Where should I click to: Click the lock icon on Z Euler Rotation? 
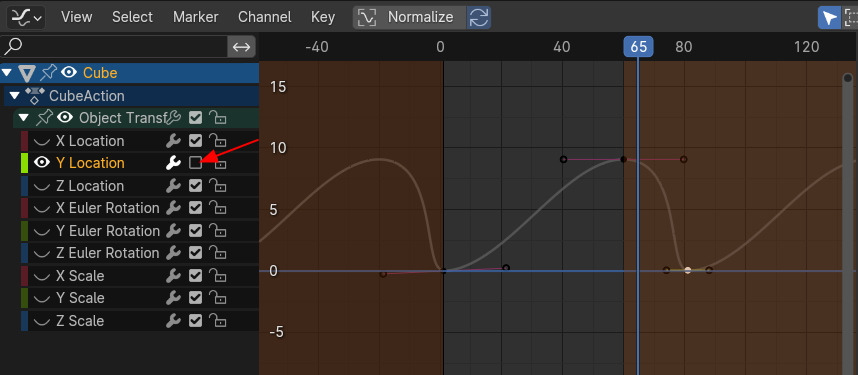218,253
